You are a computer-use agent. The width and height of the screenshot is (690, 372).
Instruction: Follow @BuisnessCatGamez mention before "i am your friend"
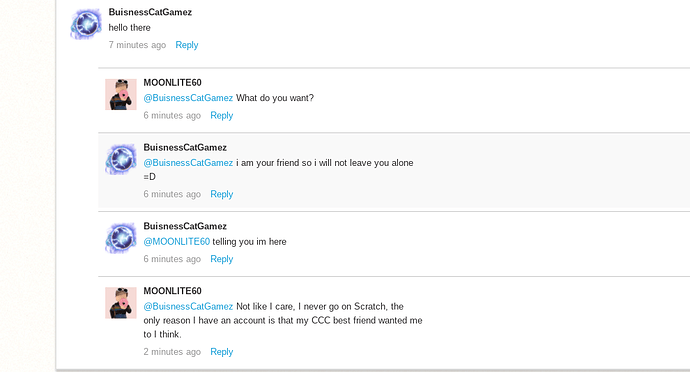pos(188,162)
